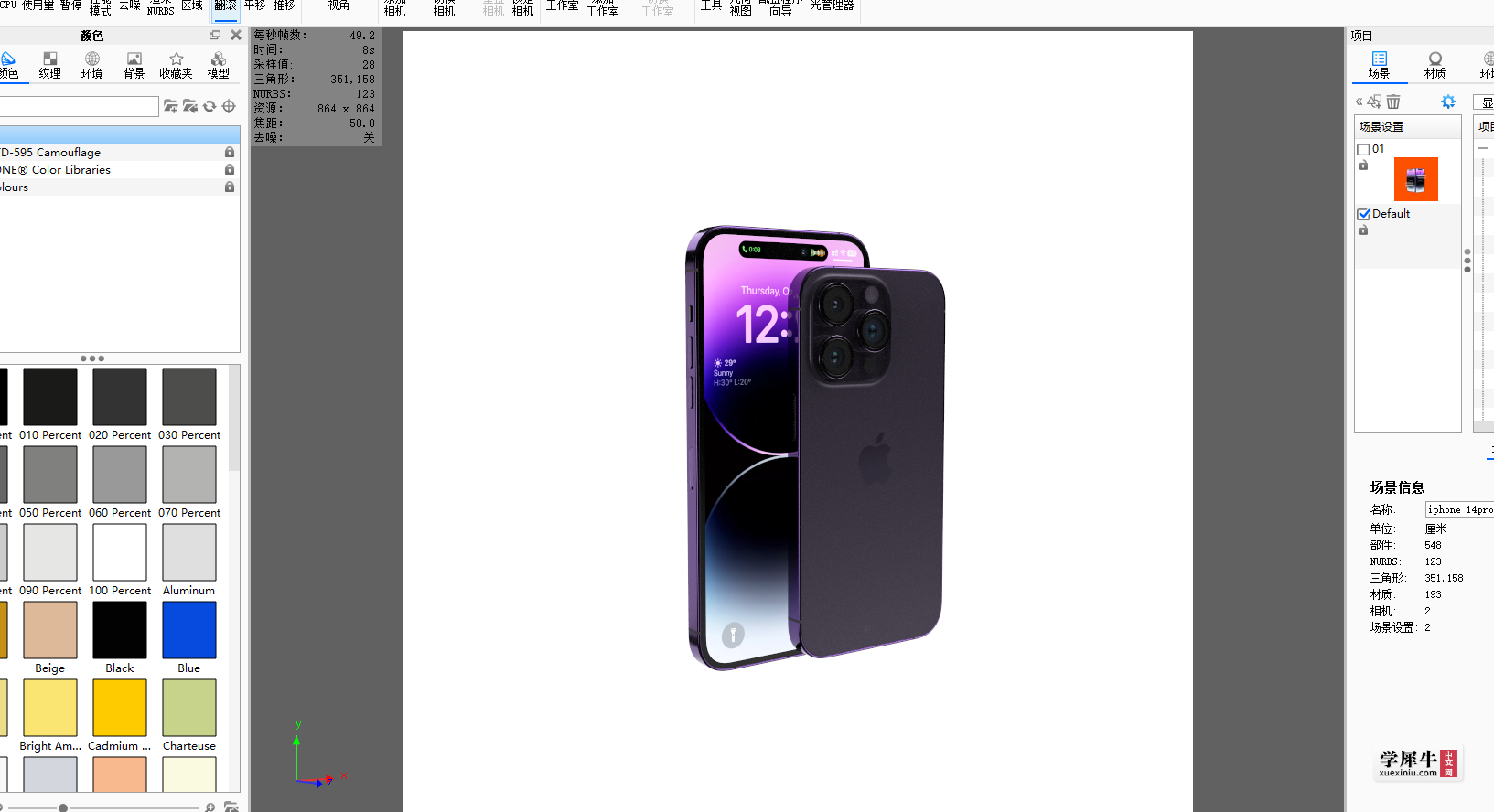
Task: Uncheck the Default scene set checkbox
Action: coord(1363,214)
